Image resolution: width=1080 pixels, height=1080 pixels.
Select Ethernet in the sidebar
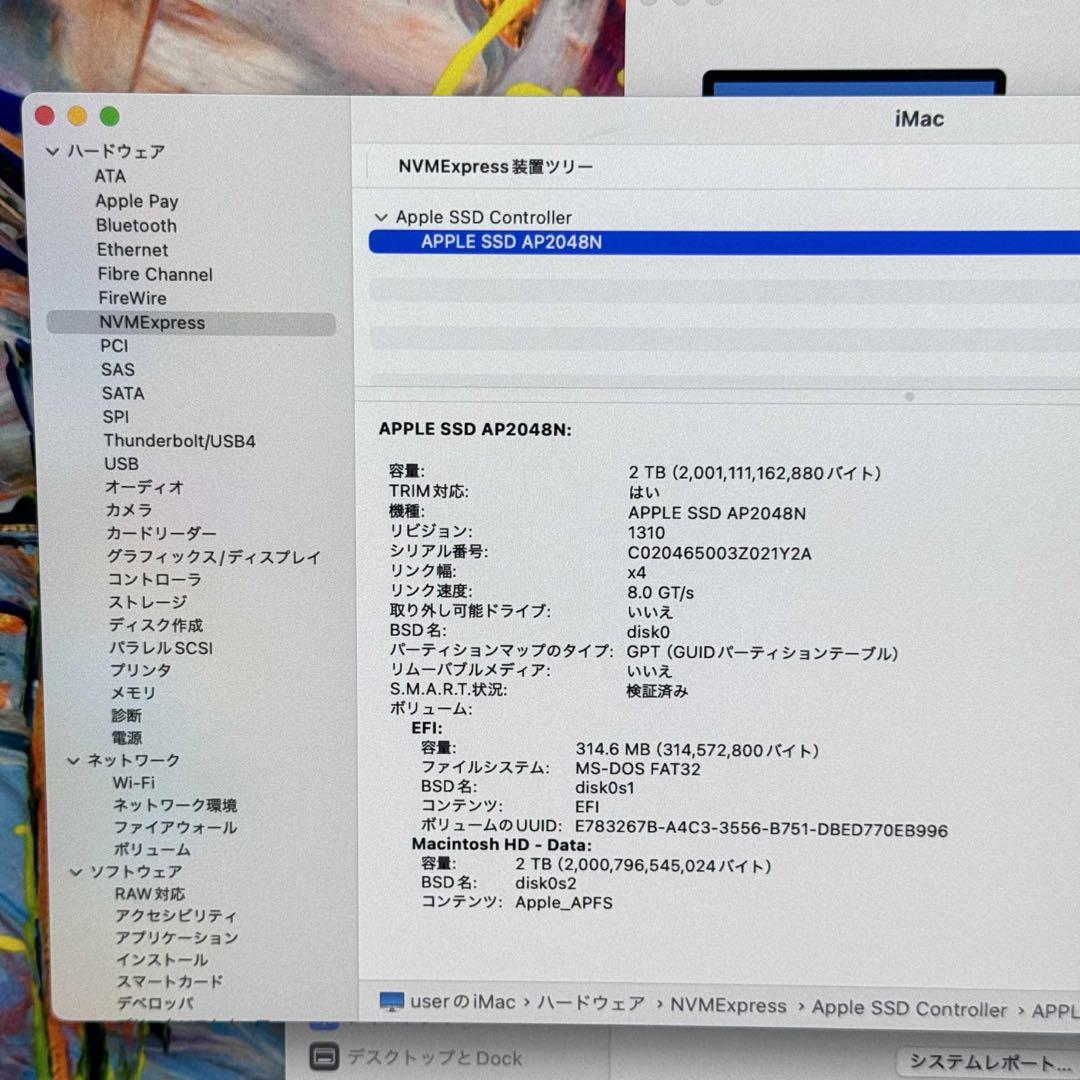click(132, 250)
